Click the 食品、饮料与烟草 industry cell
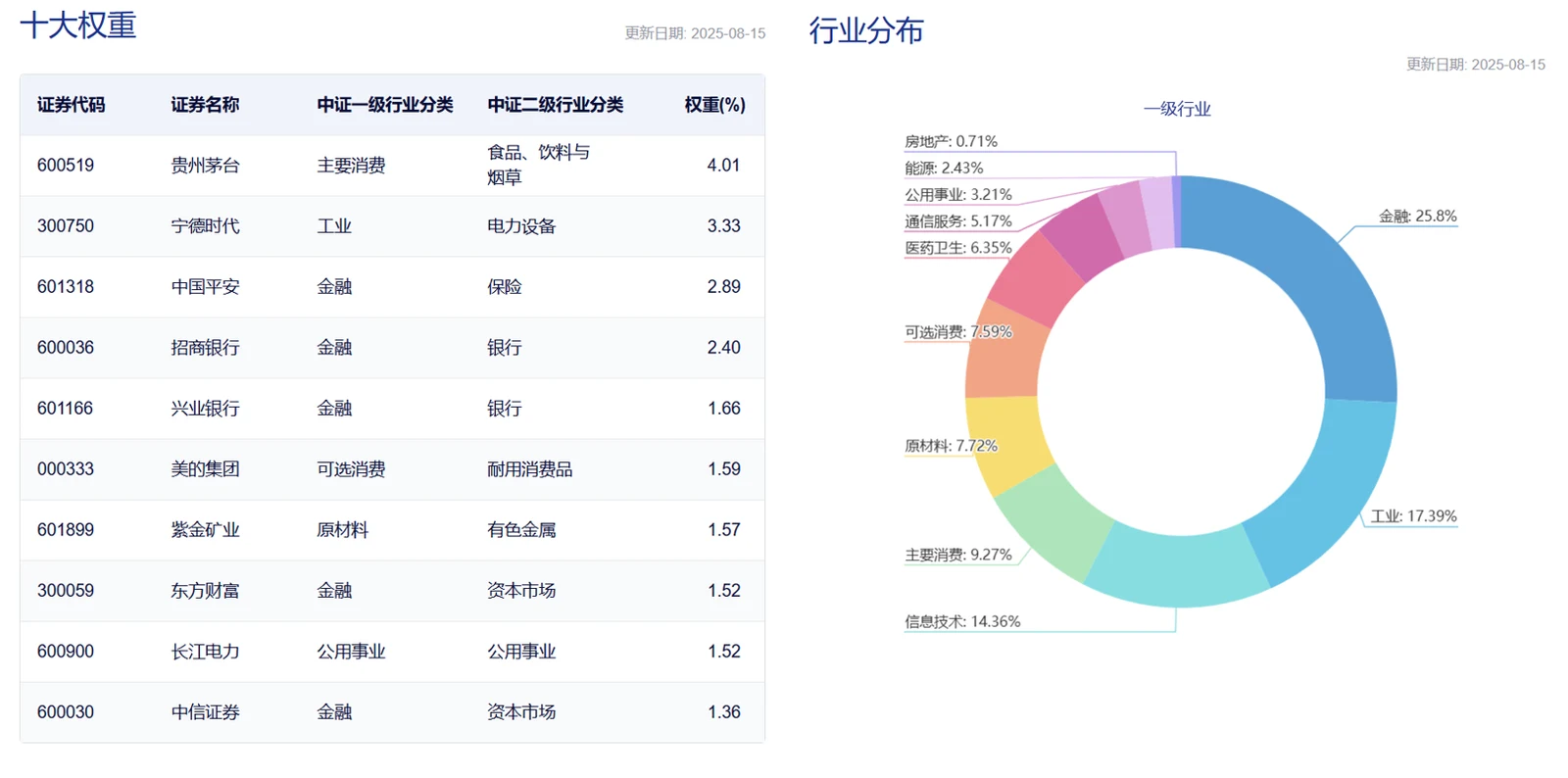The width and height of the screenshot is (1568, 778). click(x=538, y=165)
